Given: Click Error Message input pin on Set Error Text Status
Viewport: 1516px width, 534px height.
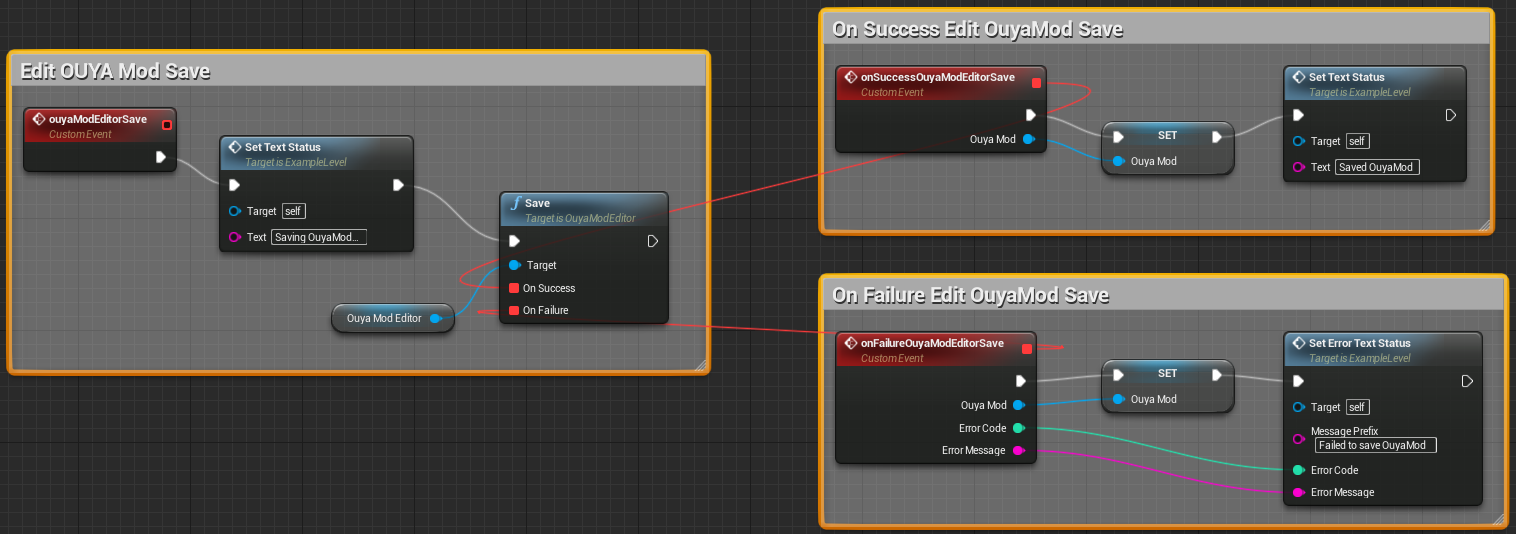Looking at the screenshot, I should click(1299, 492).
